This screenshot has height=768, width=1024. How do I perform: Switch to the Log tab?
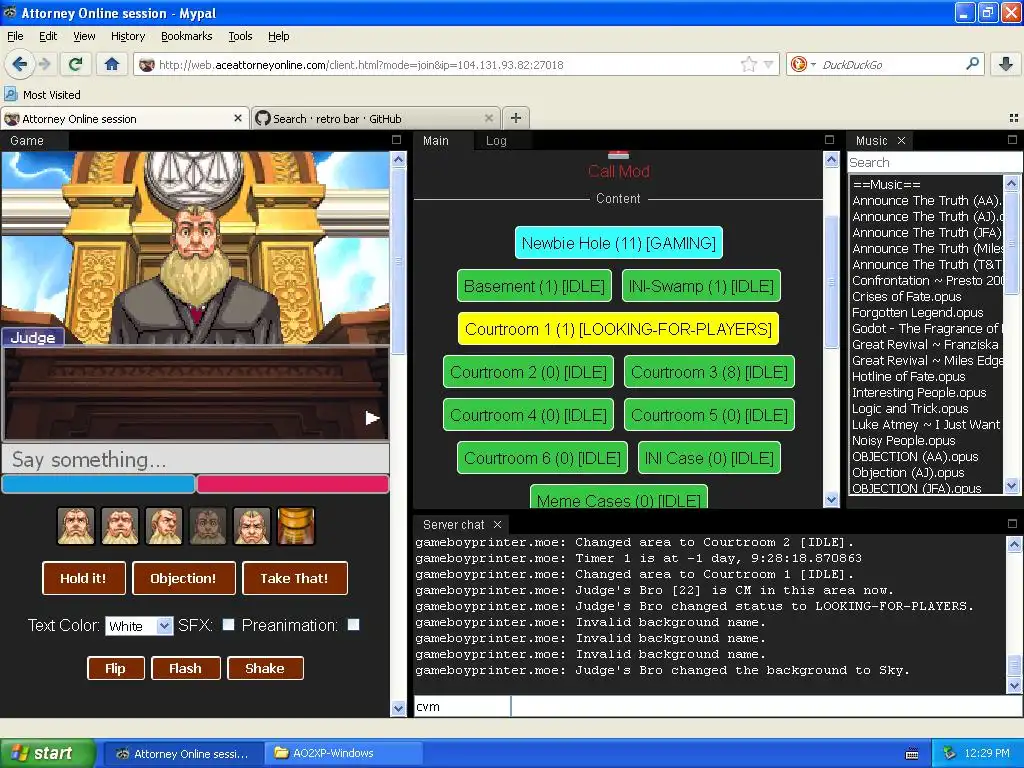pyautogui.click(x=496, y=140)
